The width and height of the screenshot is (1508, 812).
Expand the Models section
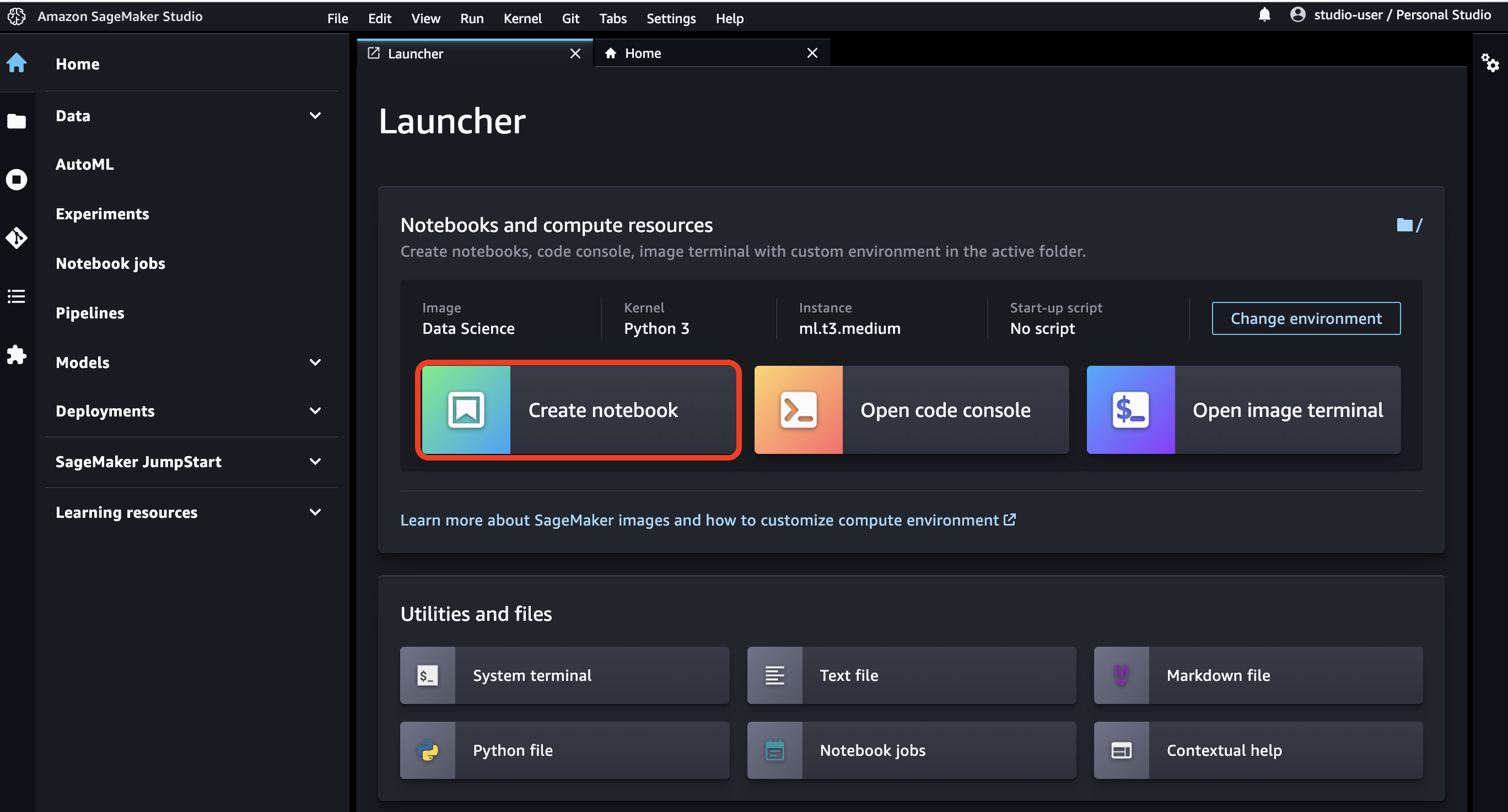(x=315, y=362)
